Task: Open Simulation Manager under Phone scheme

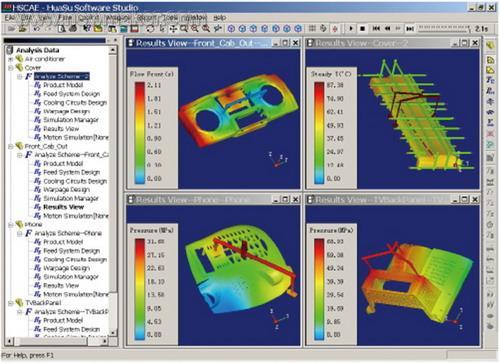Action: 71,277
